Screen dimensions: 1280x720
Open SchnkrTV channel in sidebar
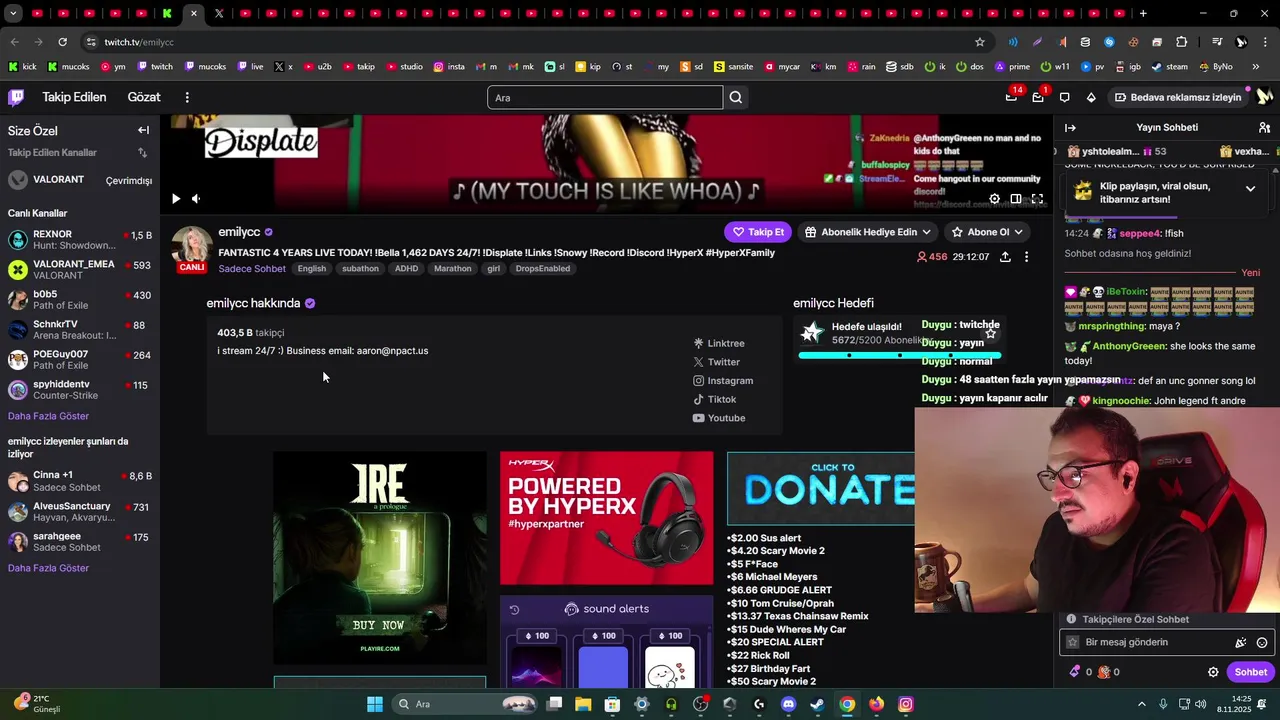point(80,330)
